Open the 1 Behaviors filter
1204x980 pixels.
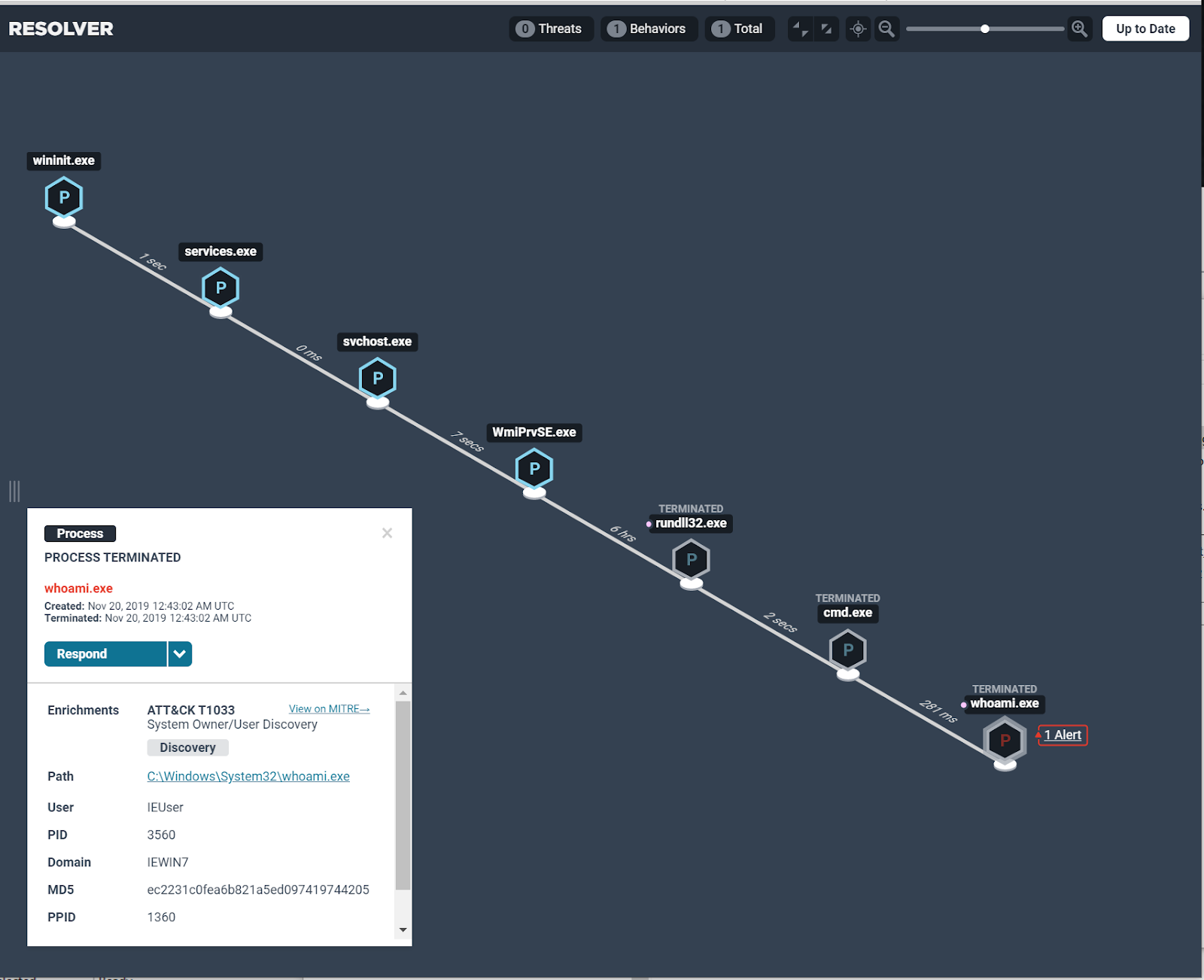point(649,29)
